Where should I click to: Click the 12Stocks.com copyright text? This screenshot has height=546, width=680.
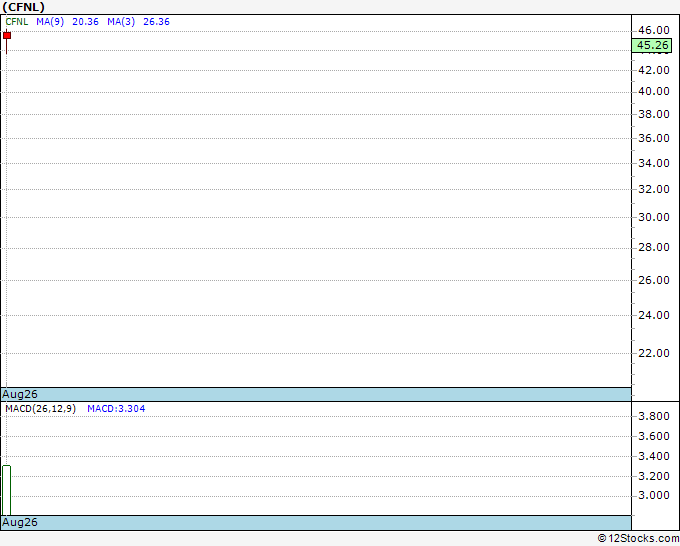click(x=638, y=538)
